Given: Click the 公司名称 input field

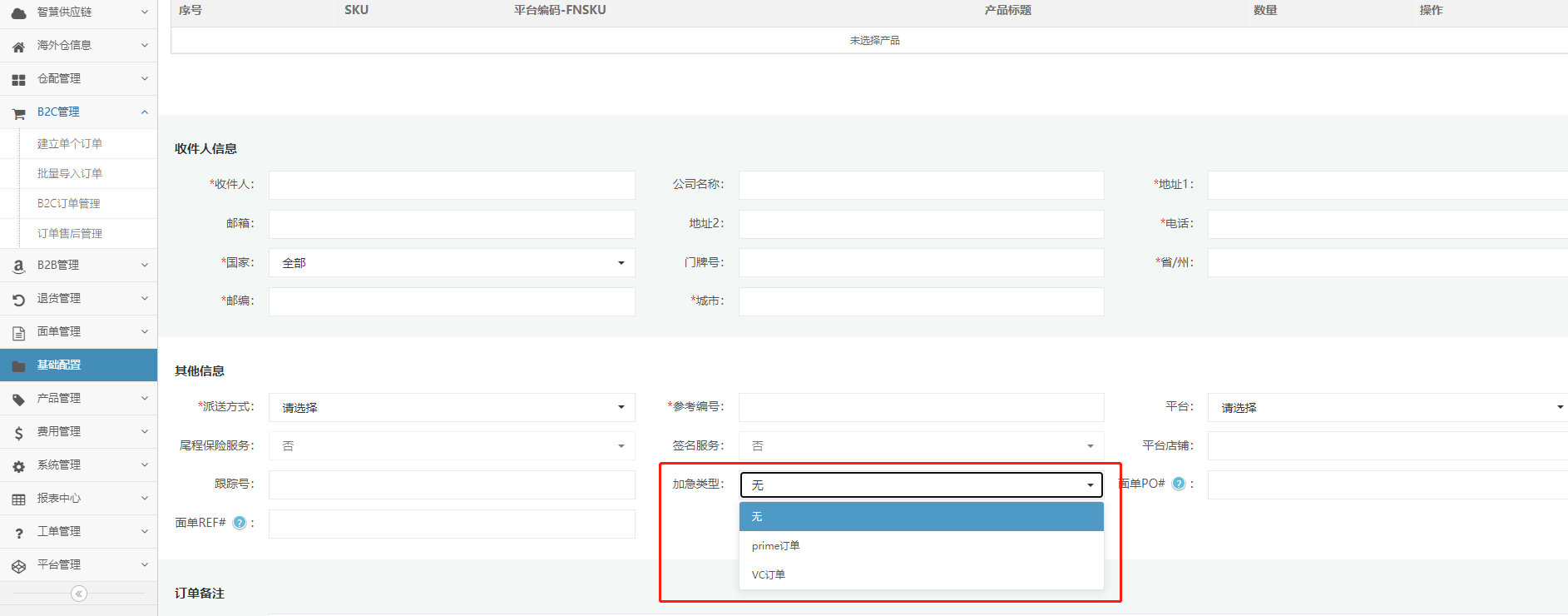Looking at the screenshot, I should tap(922, 185).
